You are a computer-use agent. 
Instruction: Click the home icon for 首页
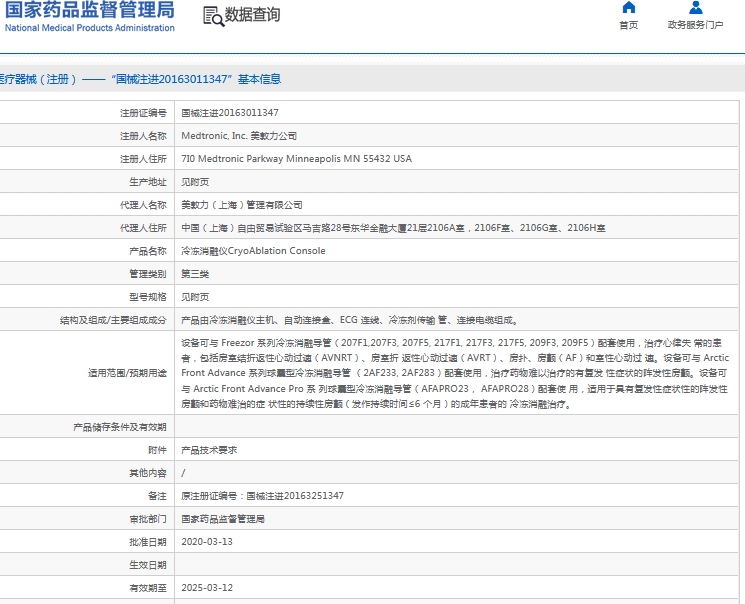pyautogui.click(x=629, y=8)
